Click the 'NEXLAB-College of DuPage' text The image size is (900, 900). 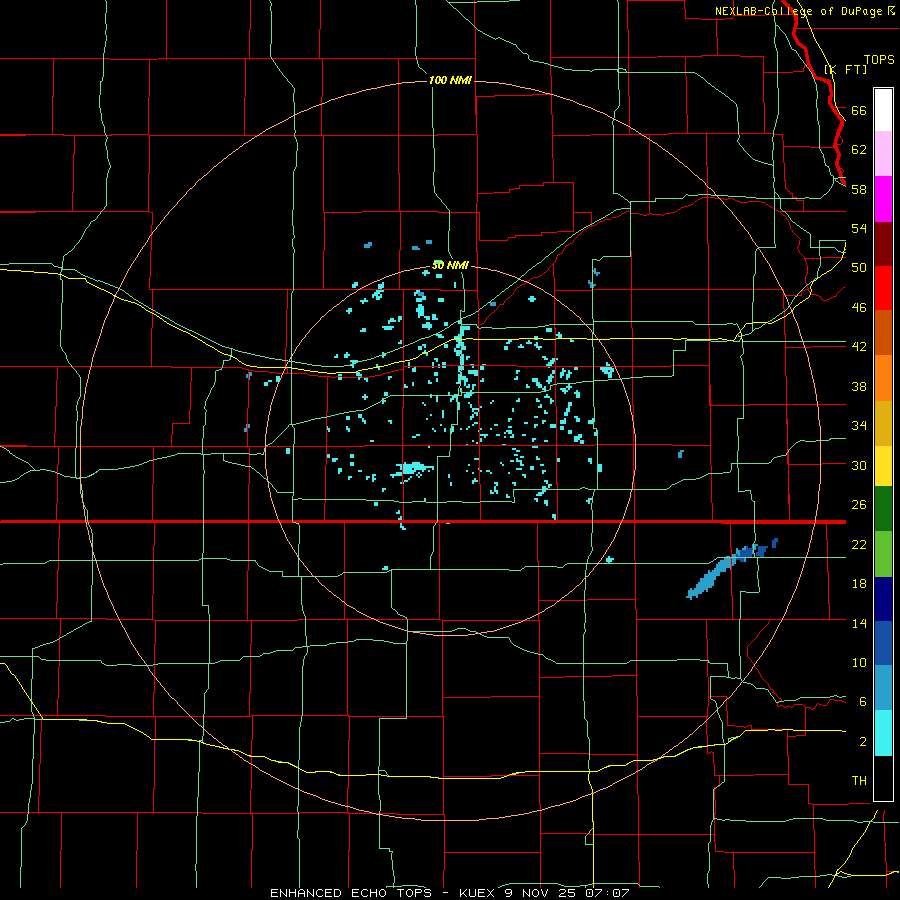[798, 11]
